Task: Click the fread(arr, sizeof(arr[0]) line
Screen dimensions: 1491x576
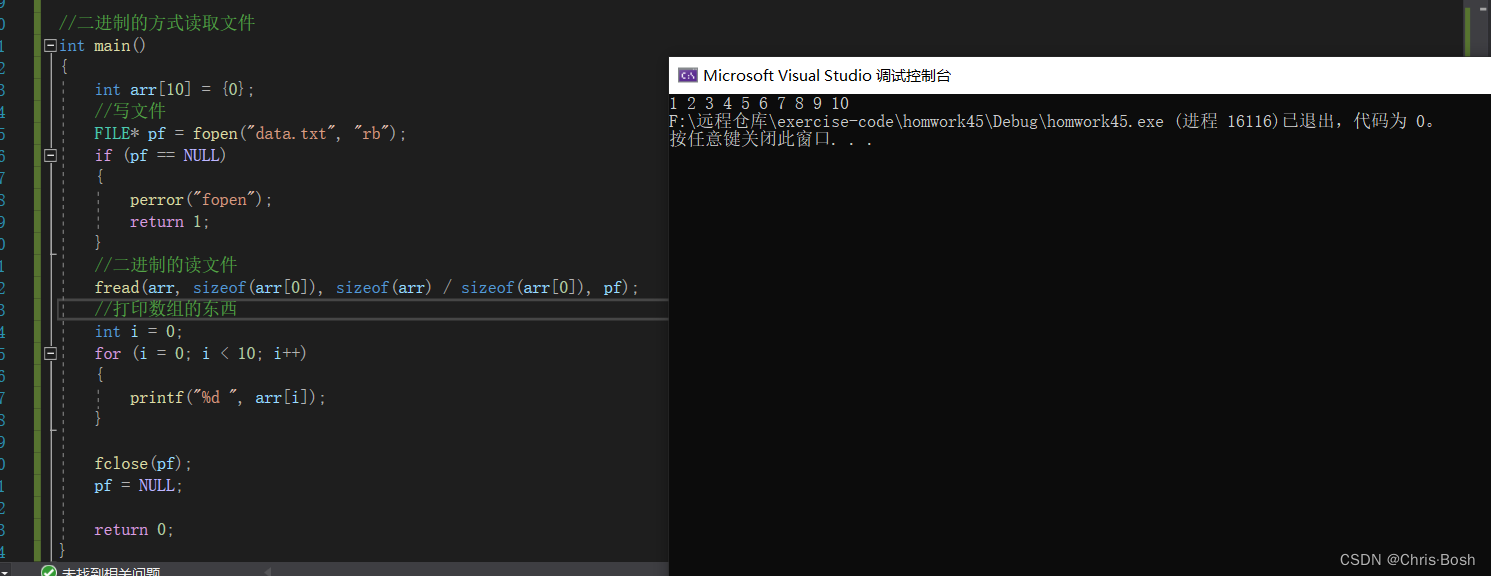Action: tap(367, 287)
